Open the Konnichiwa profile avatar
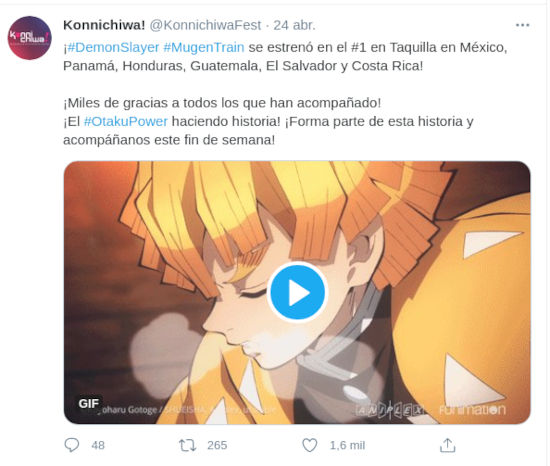The width and height of the screenshot is (550, 466). [30, 38]
